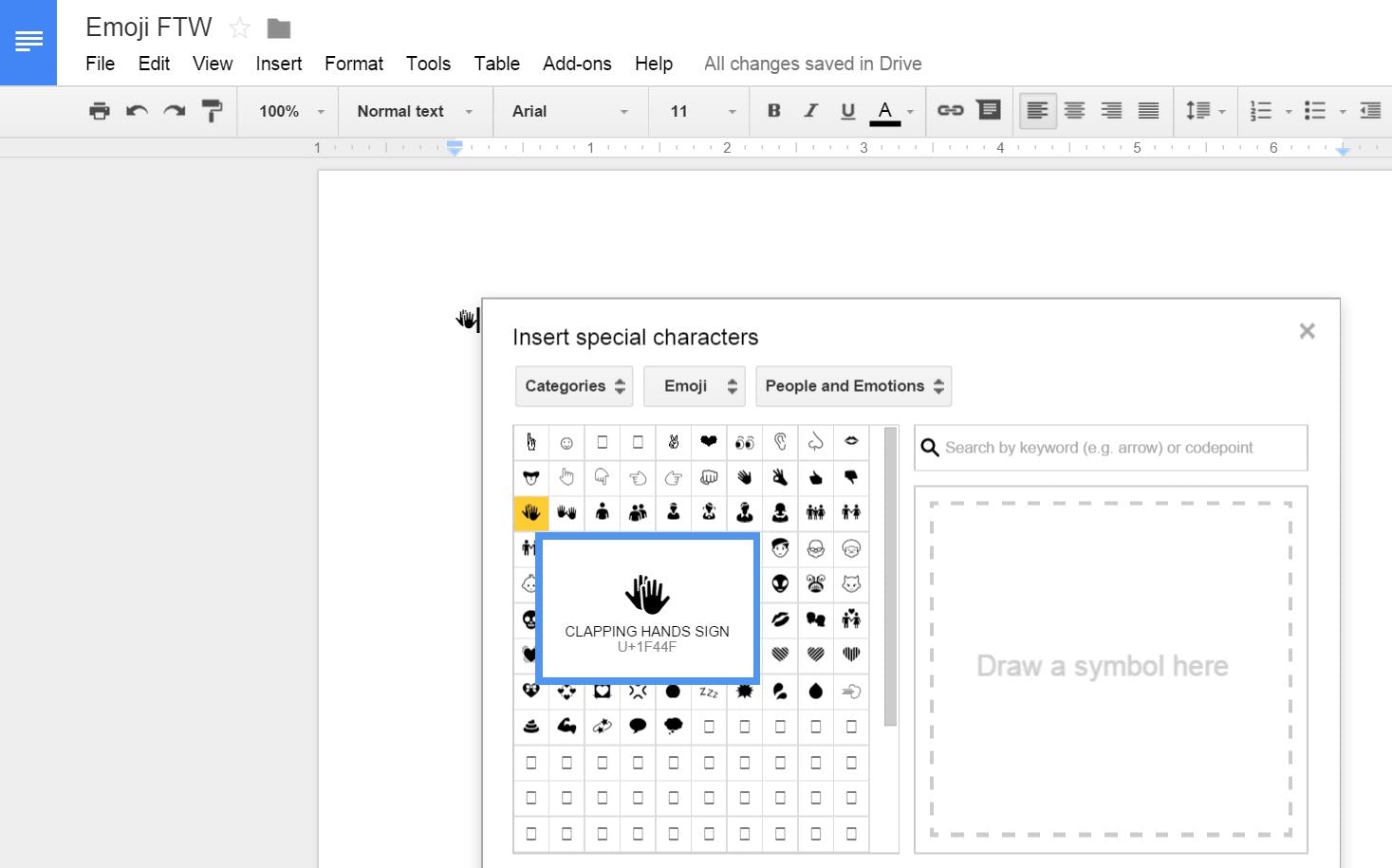Toggle italic text formatting

tap(810, 111)
